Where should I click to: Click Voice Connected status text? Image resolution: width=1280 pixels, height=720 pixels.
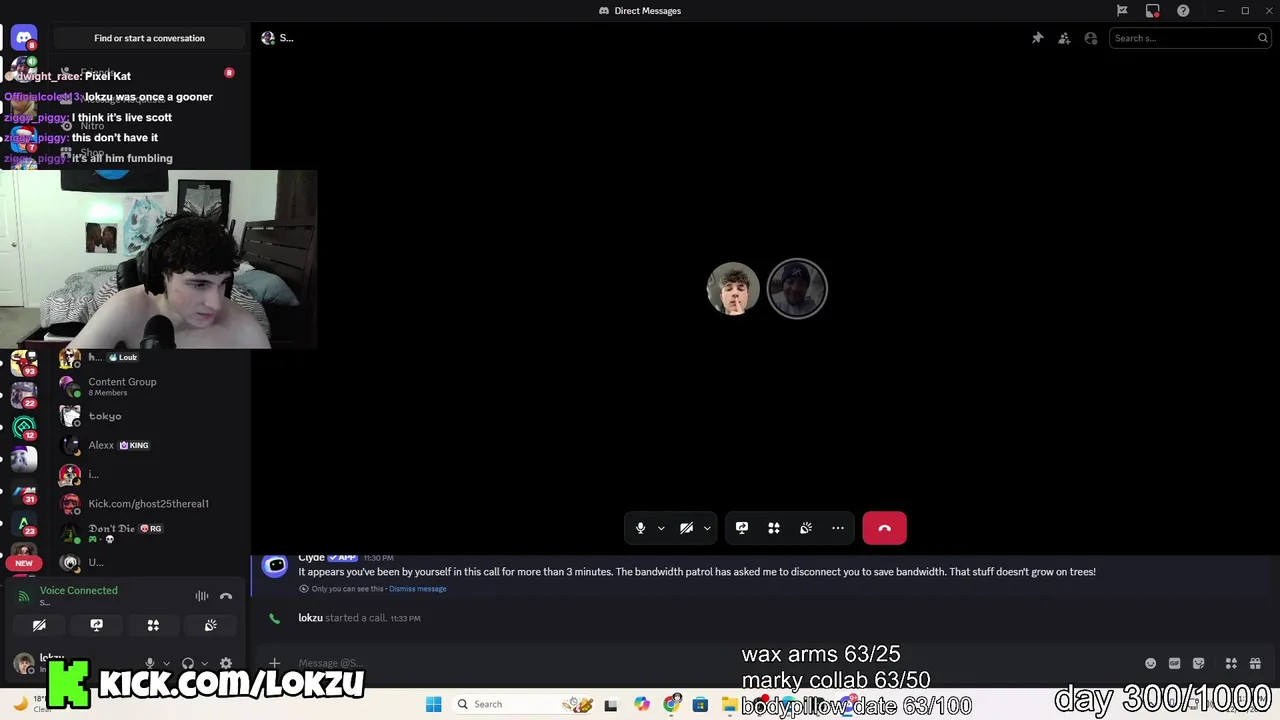tap(78, 590)
